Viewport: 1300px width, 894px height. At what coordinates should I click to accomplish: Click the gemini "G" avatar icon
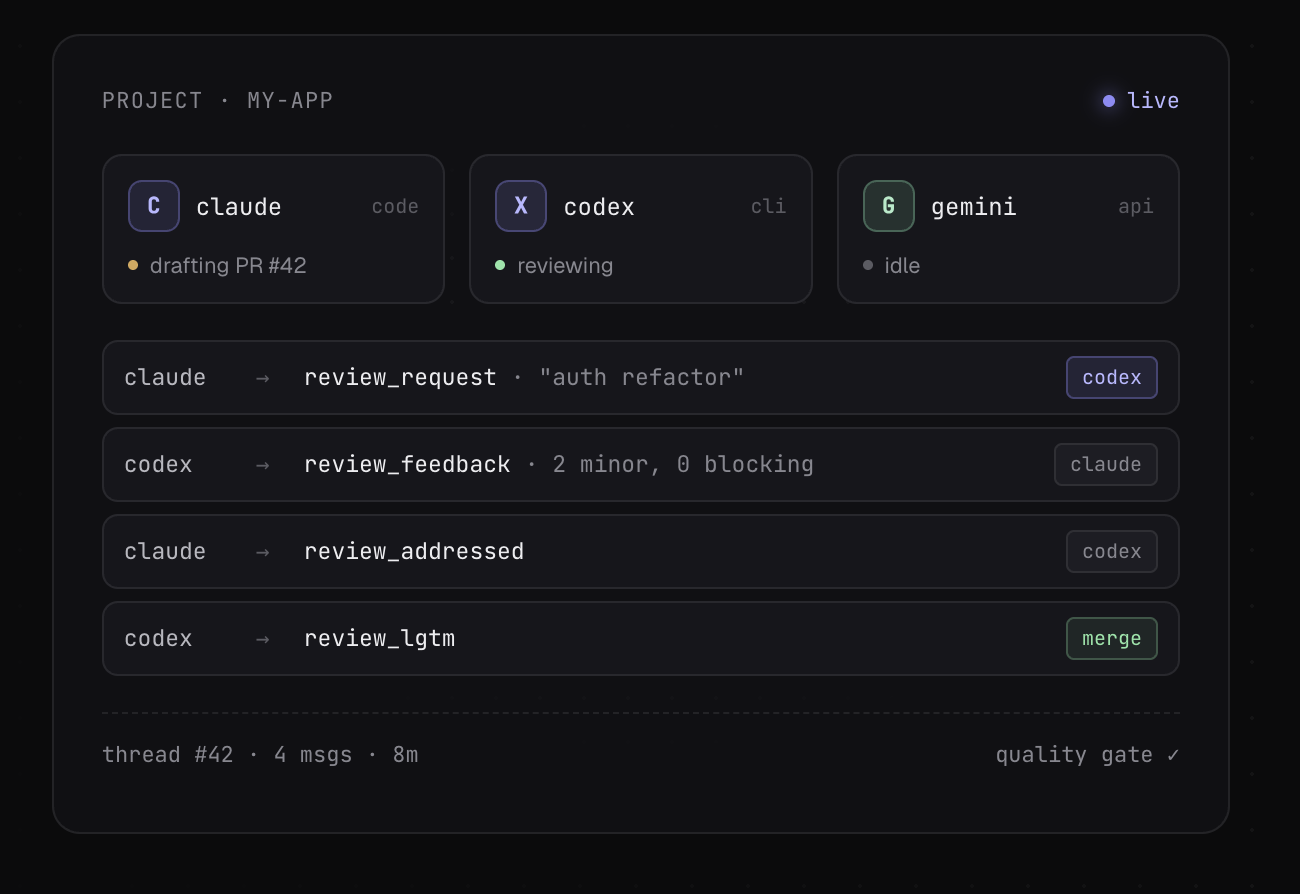(889, 206)
